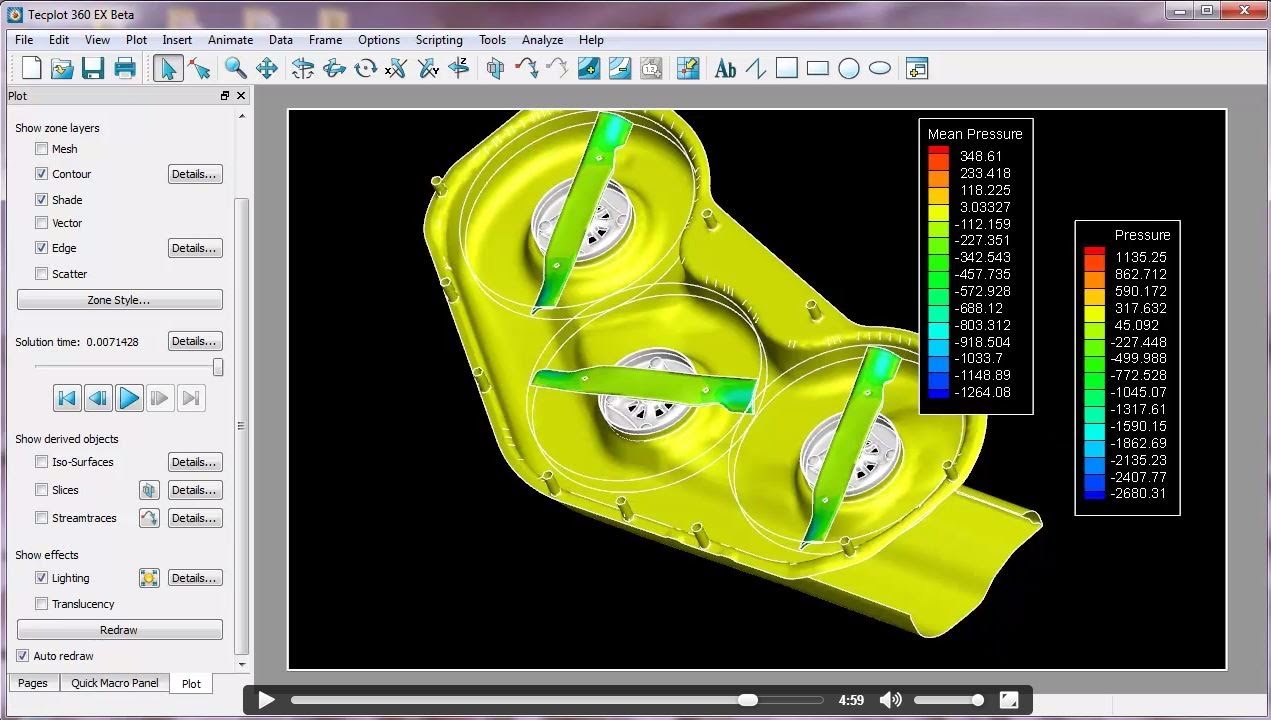The image size is (1271, 720).
Task: Click the Redraw button
Action: point(119,630)
